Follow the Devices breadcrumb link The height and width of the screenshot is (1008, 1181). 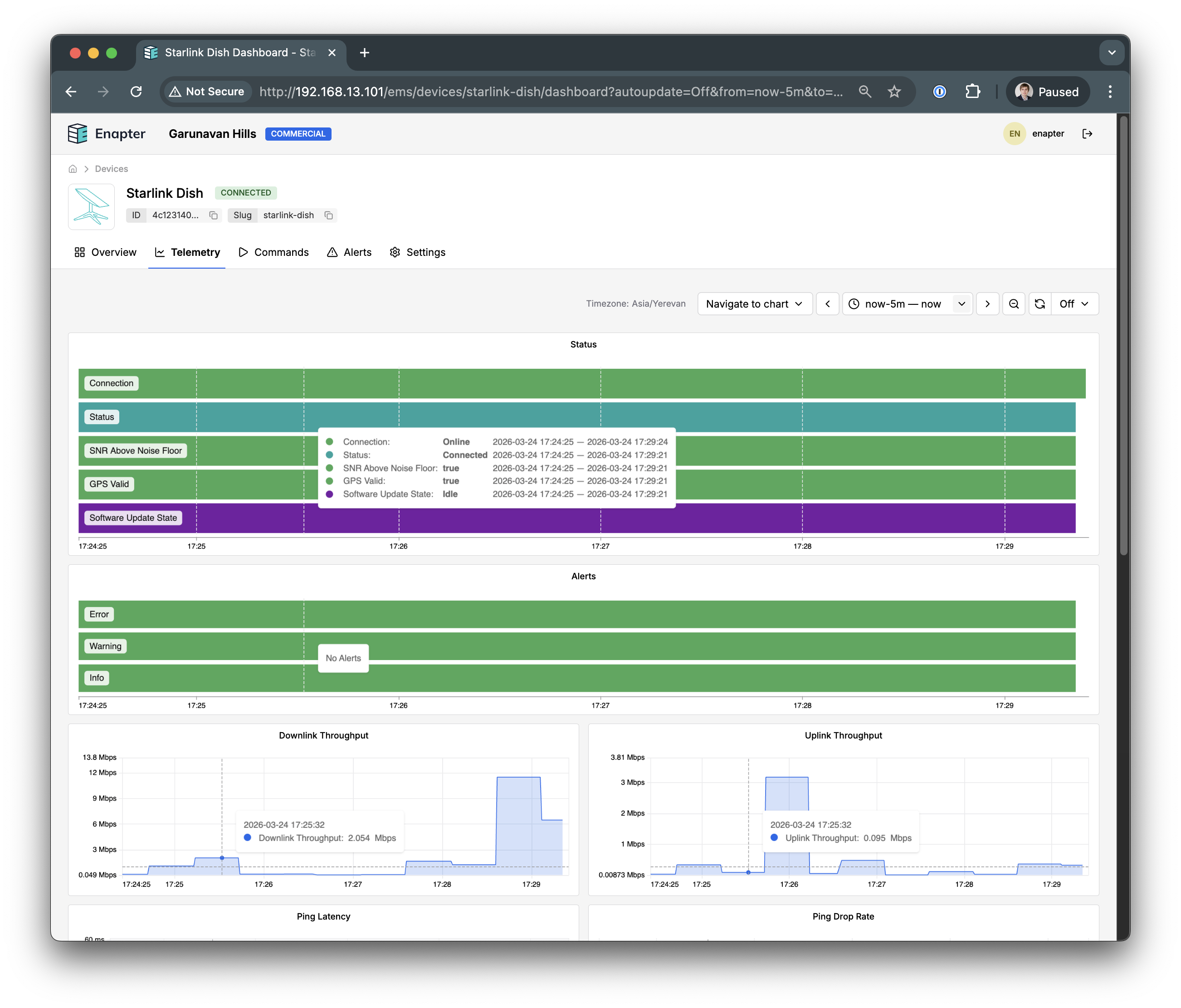111,169
